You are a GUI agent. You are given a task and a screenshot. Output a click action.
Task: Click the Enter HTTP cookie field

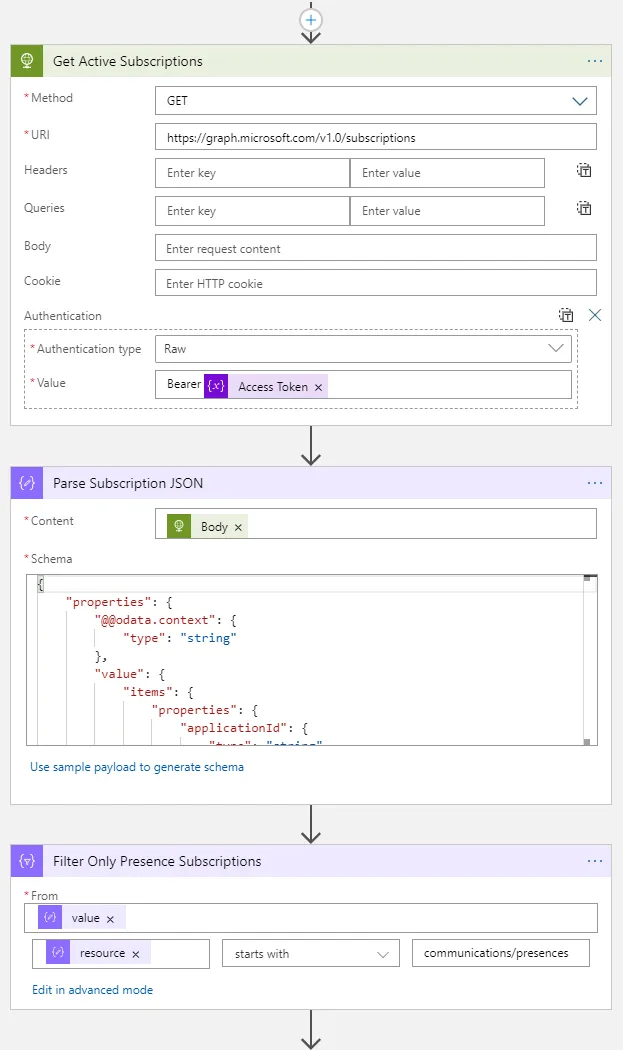coord(376,283)
